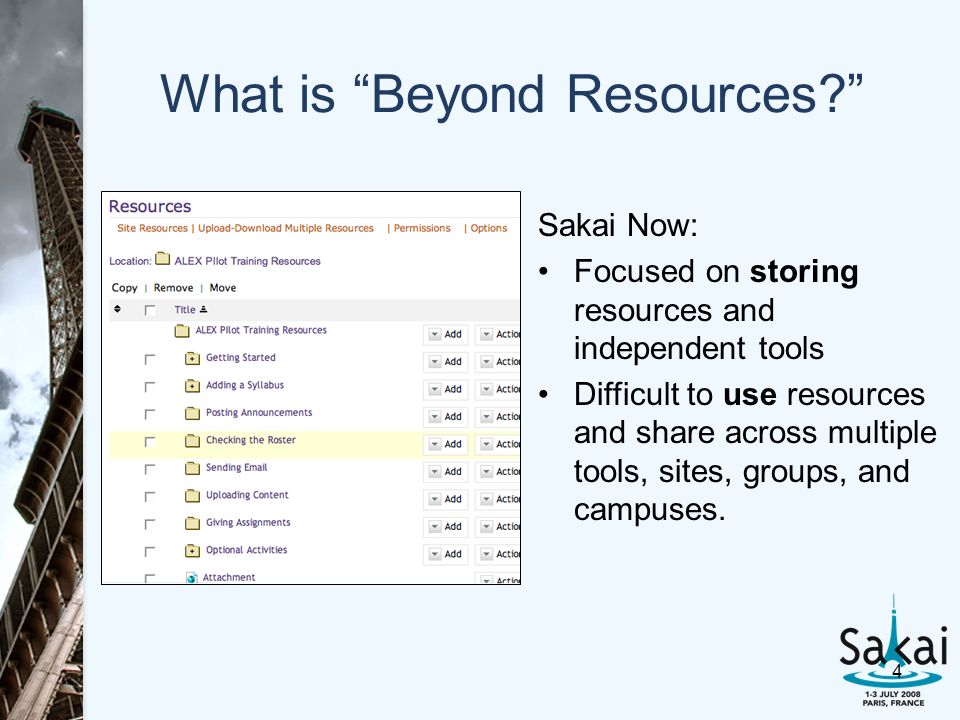Click the bold word "storing"
The width and height of the screenshot is (960, 720).
click(804, 272)
